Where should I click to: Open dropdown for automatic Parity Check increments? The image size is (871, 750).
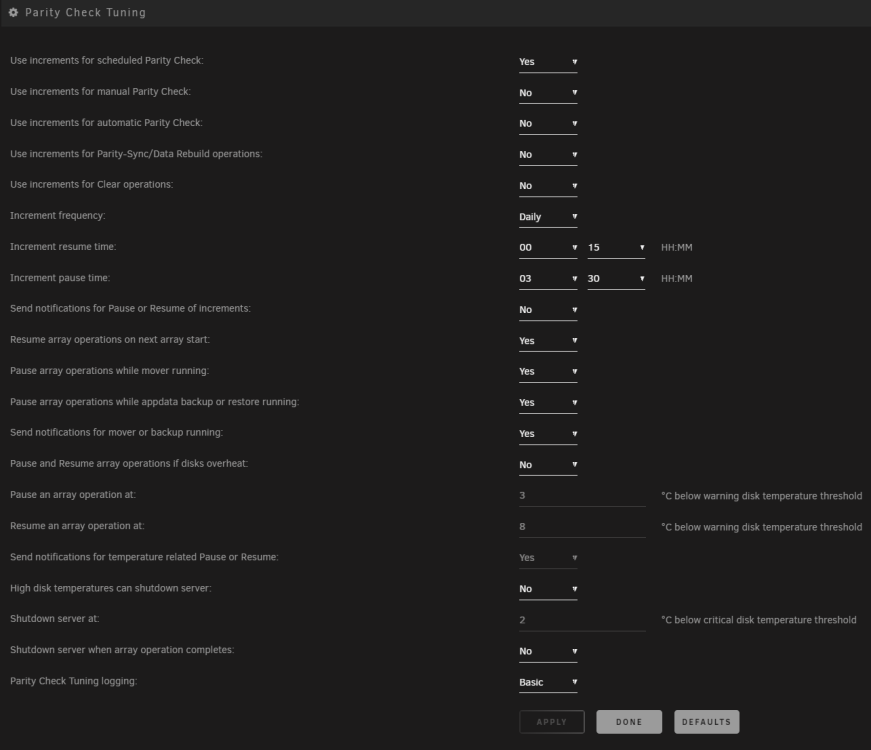click(x=548, y=124)
